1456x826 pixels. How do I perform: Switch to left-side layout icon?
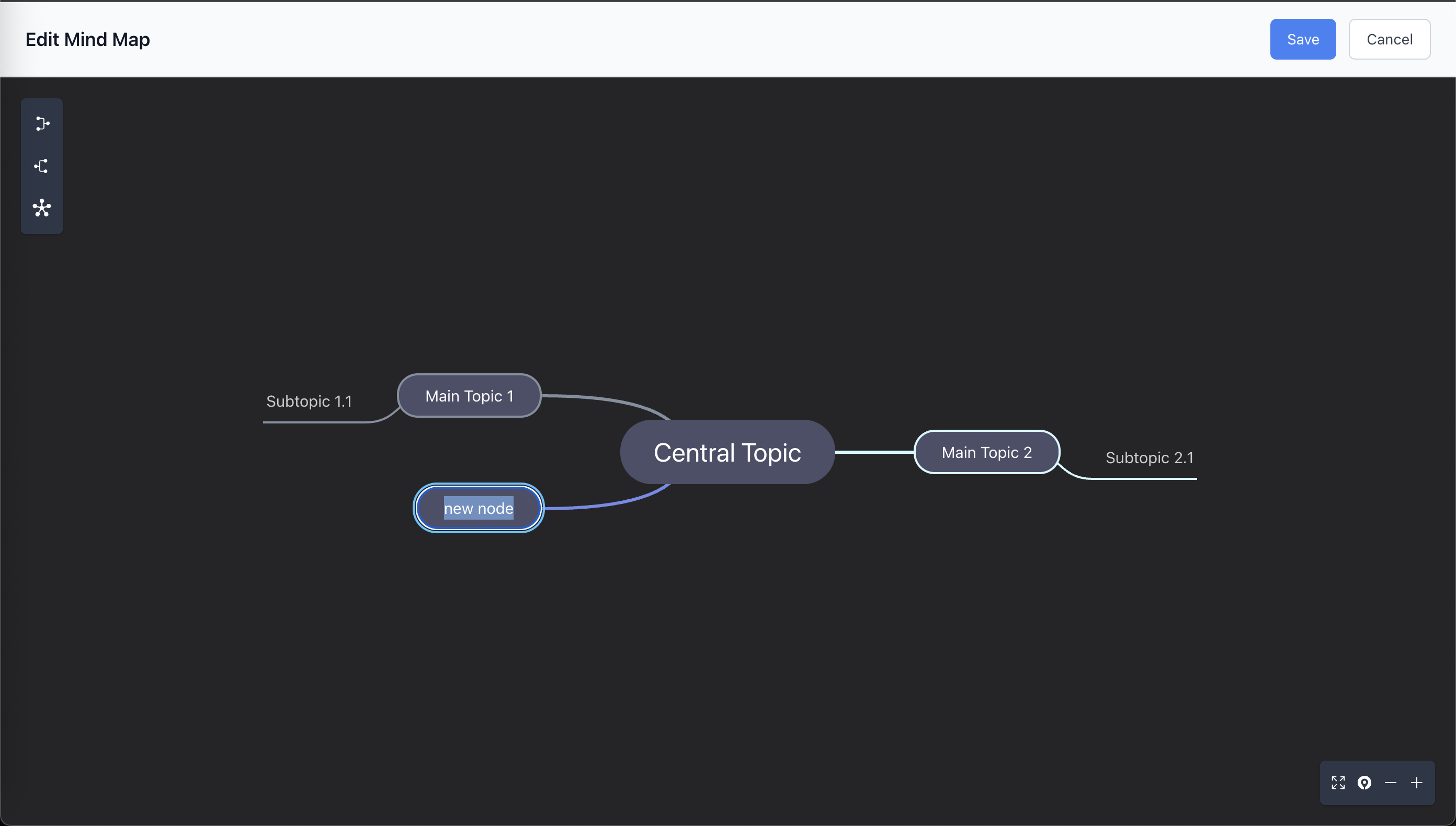[42, 166]
